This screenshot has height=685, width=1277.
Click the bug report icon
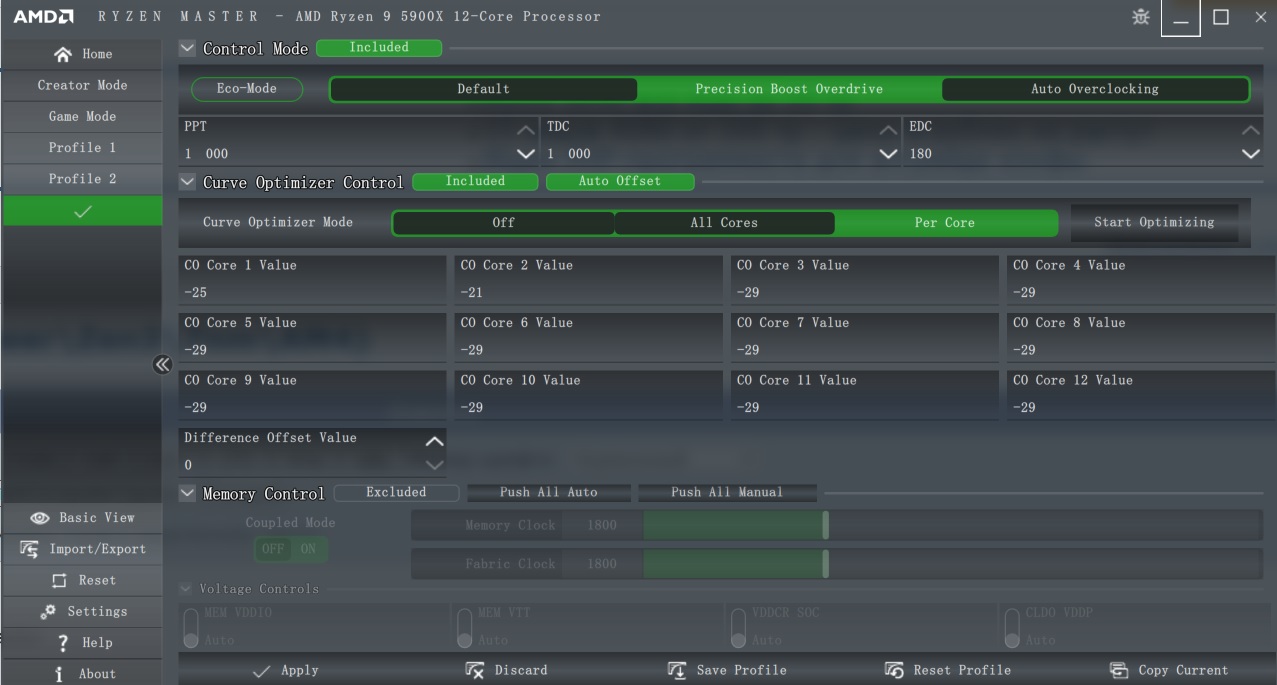[1141, 17]
